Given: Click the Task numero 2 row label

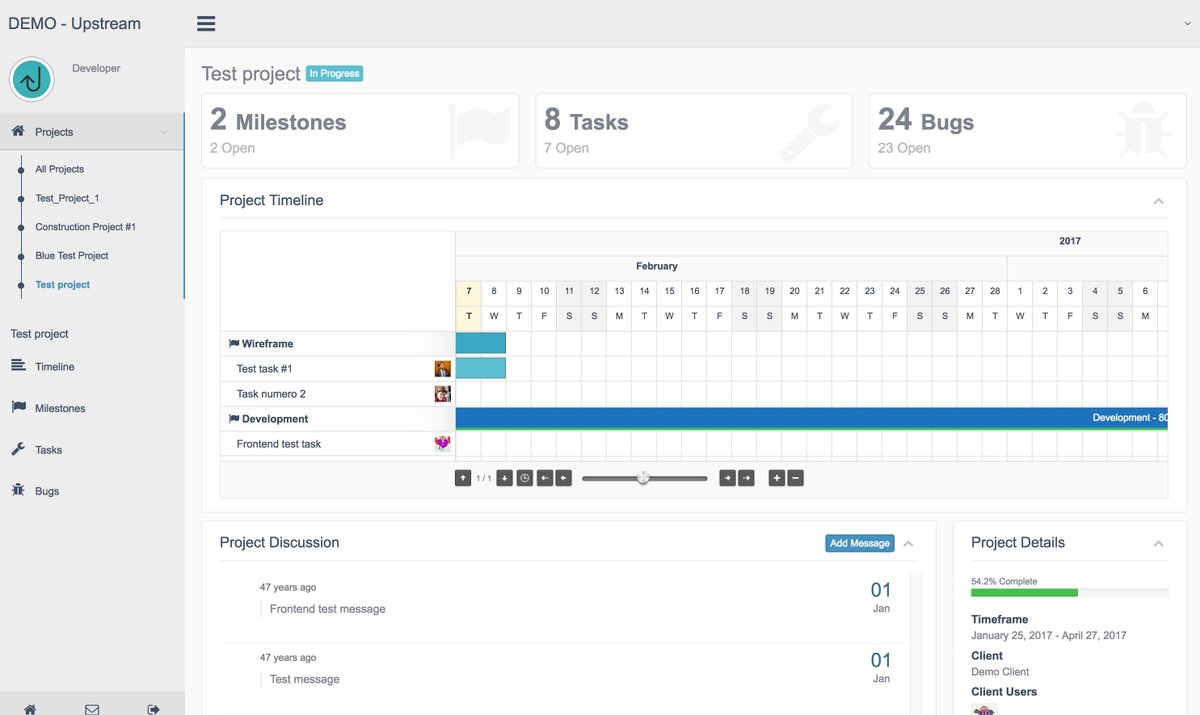Looking at the screenshot, I should [271, 393].
